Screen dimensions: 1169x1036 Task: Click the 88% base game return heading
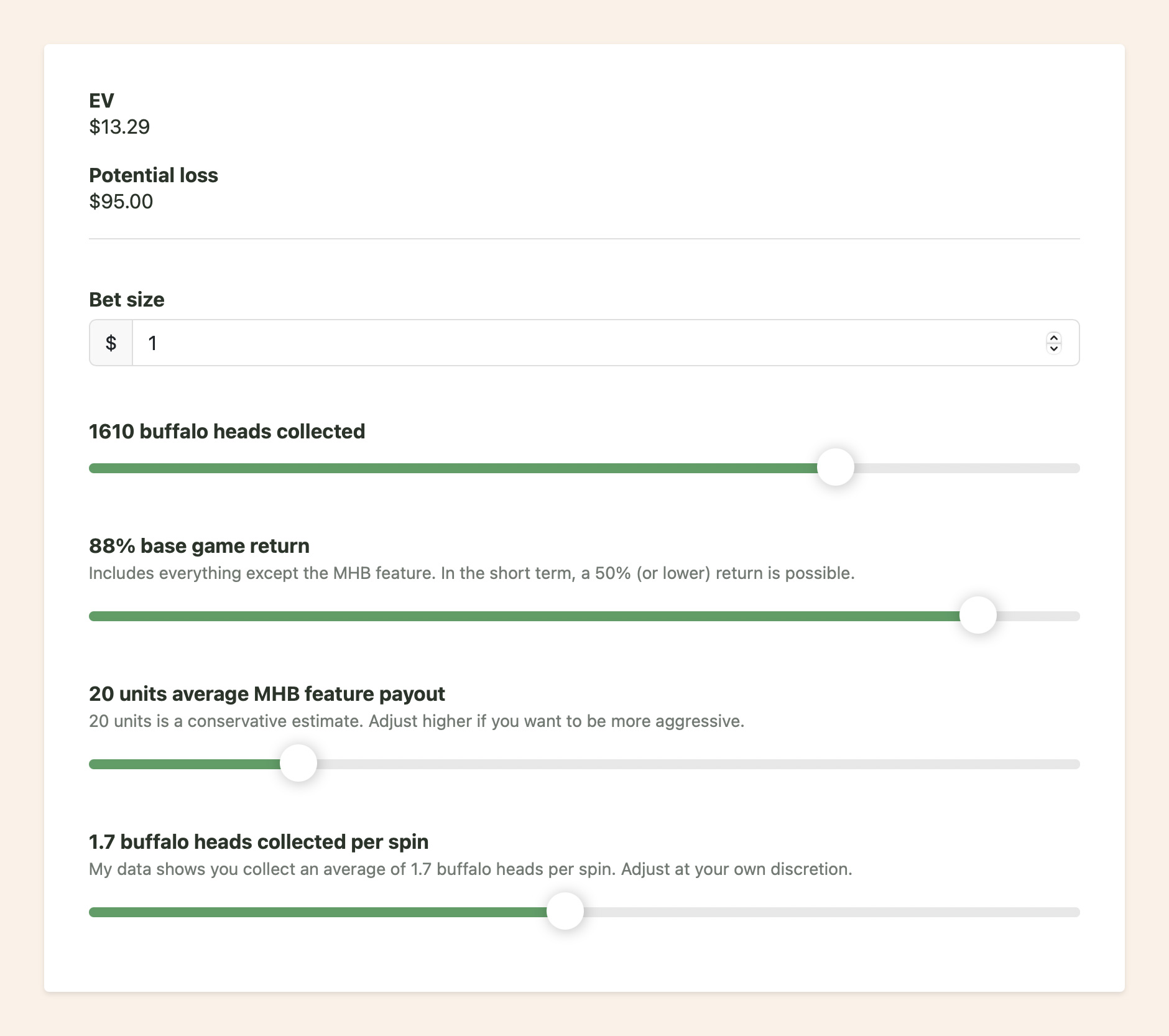click(199, 545)
